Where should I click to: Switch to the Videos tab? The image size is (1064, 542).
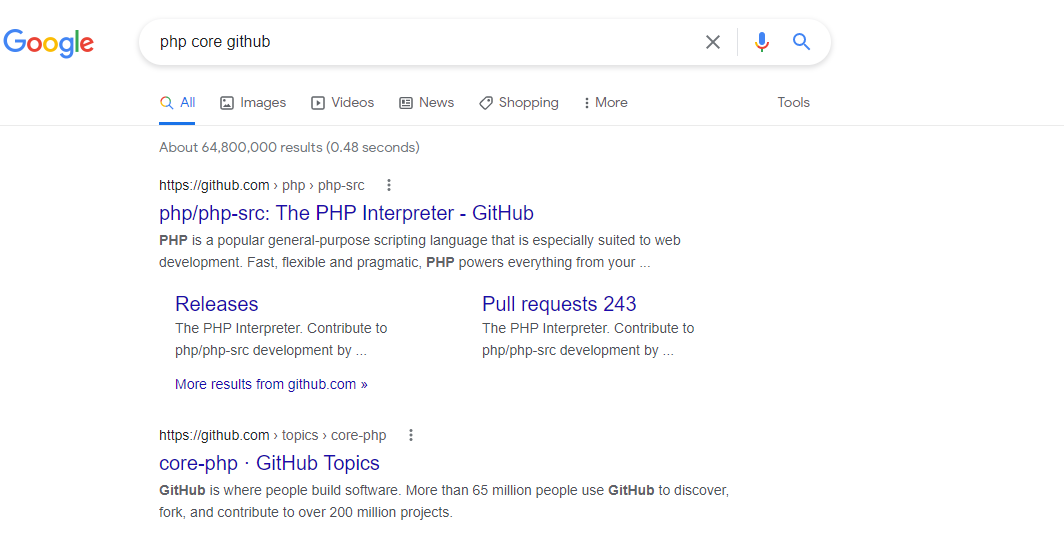343,103
